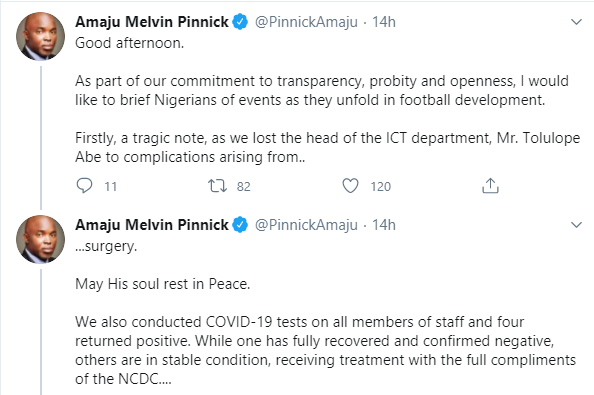Open the first tweet's 14h timestamp
Screen dimensions: 594x395
point(384,22)
